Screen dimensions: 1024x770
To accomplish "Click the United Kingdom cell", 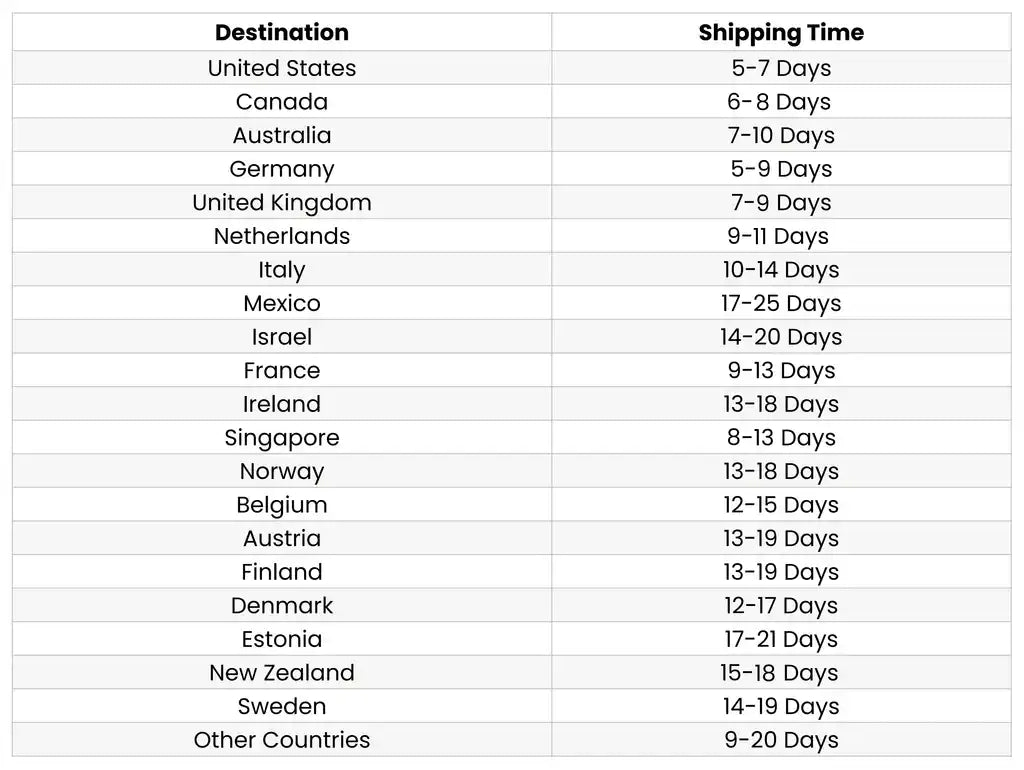I will click(x=282, y=203).
